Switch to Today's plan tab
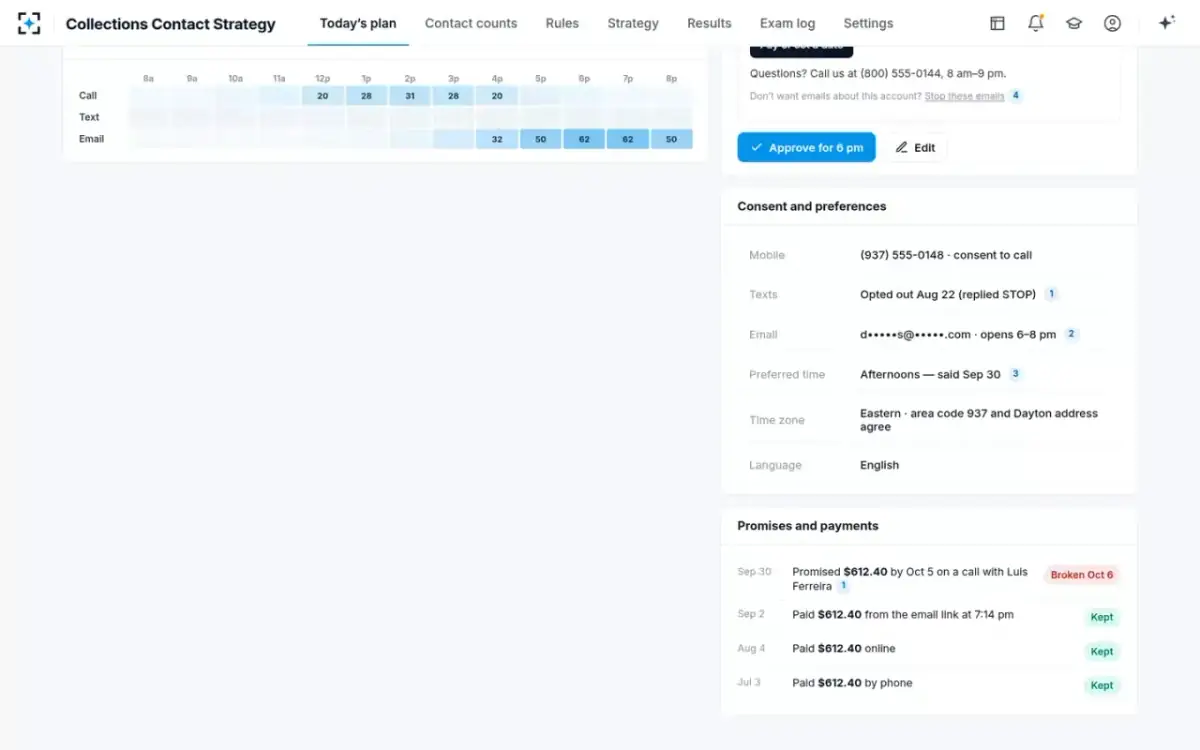 358,23
